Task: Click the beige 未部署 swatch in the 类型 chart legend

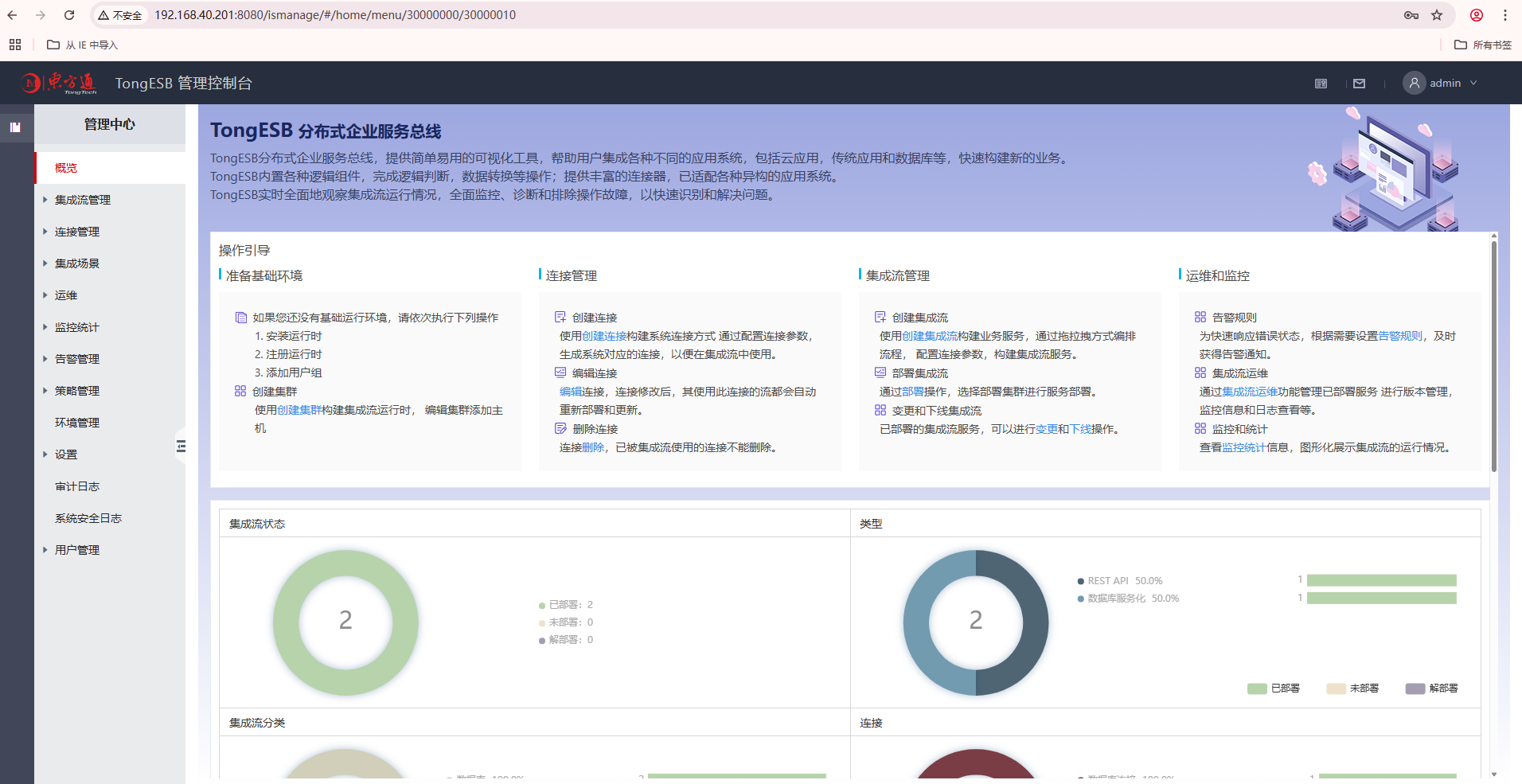Action: click(1336, 688)
